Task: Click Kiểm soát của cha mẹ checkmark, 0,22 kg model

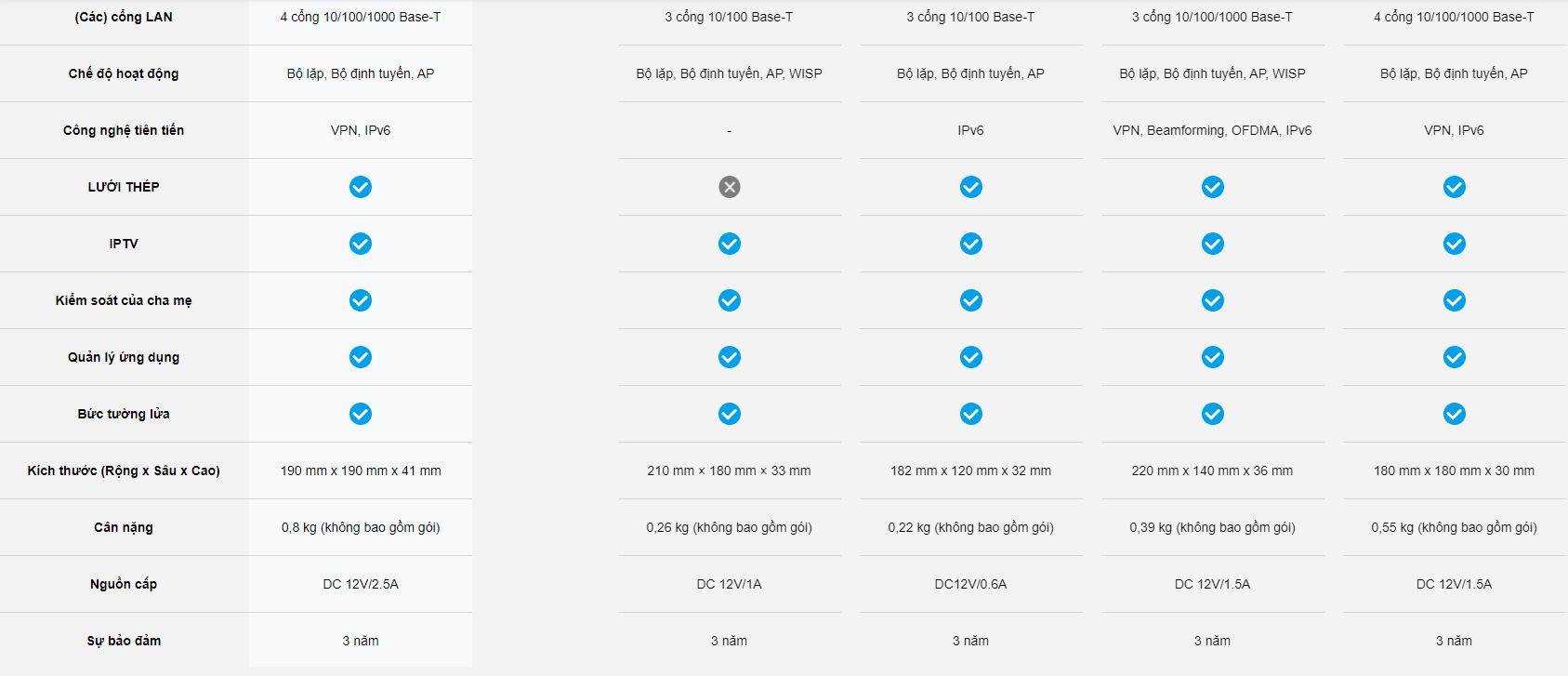Action: coord(971,300)
